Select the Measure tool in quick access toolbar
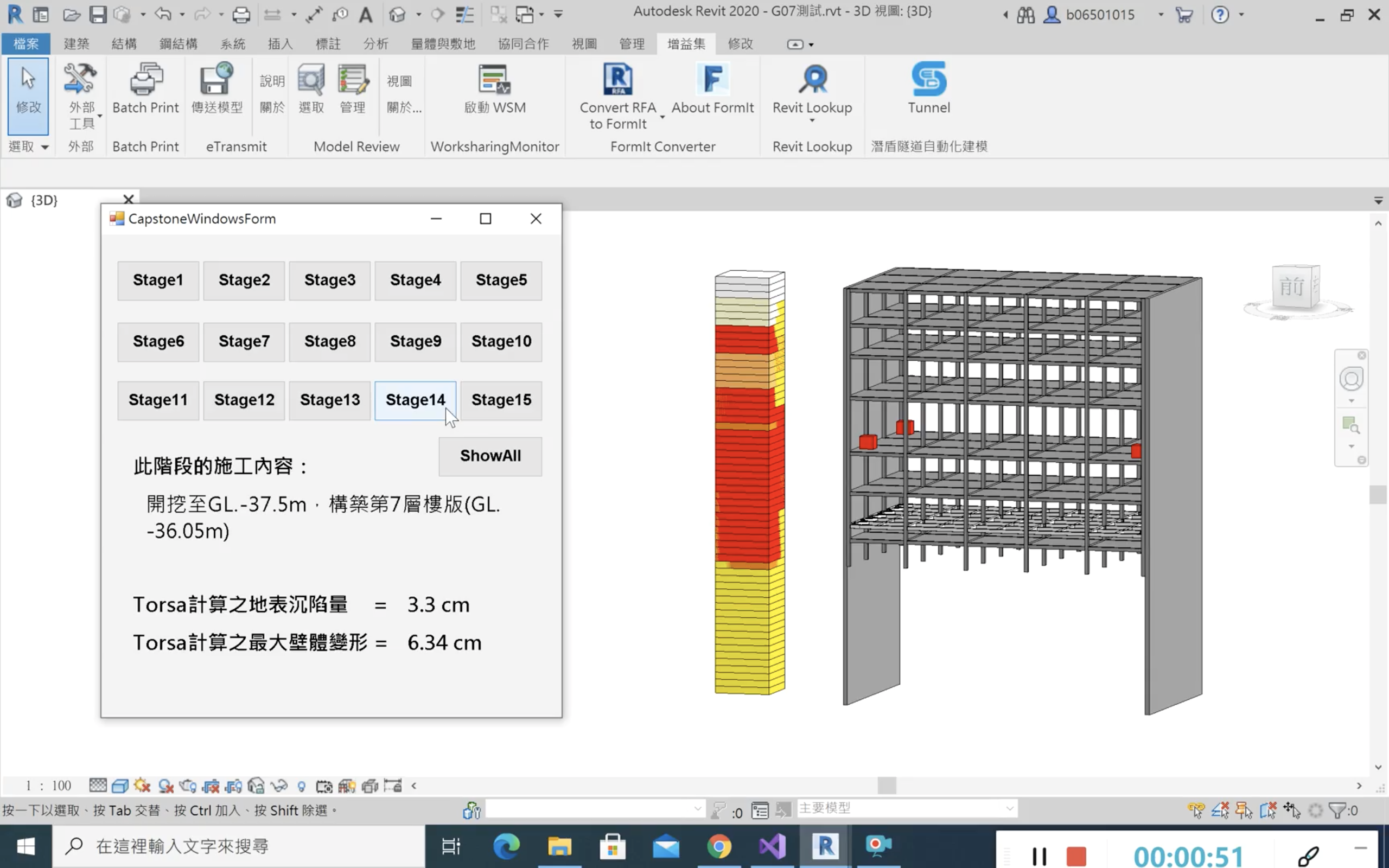 (314, 14)
